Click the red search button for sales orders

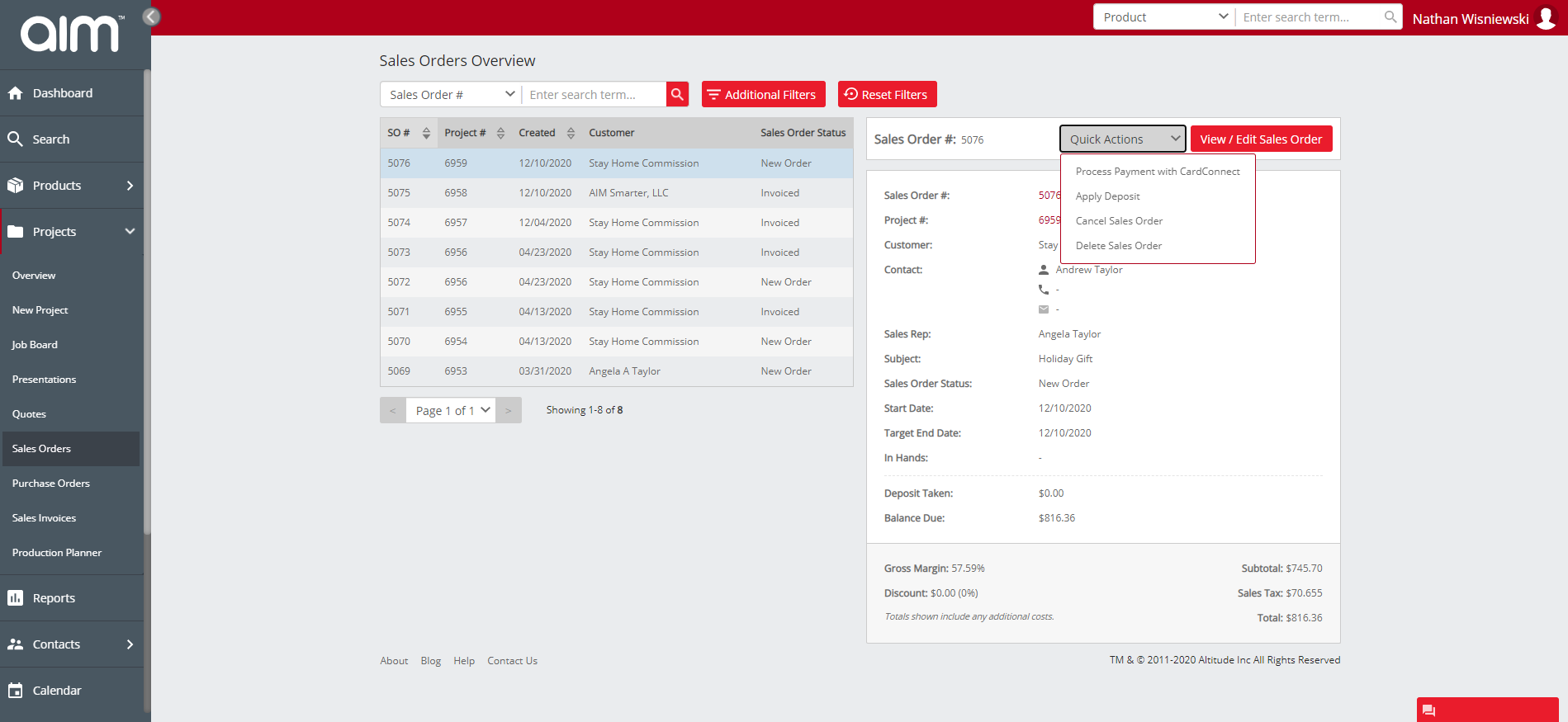(x=677, y=94)
